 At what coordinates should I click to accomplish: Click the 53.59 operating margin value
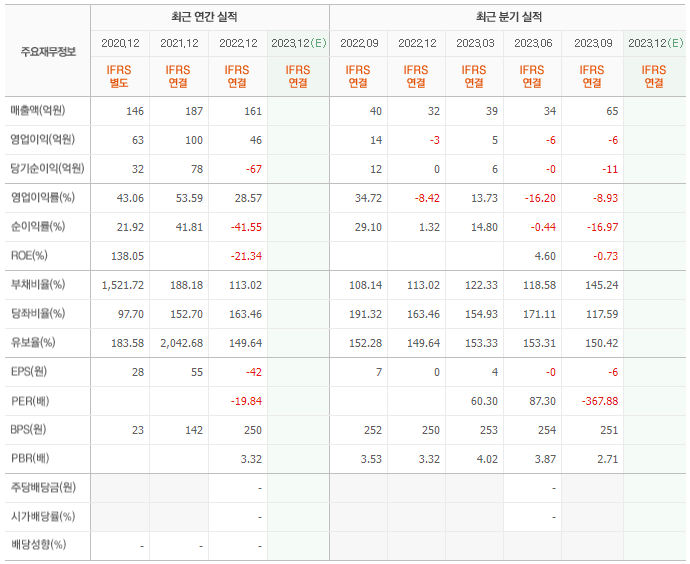pyautogui.click(x=189, y=198)
